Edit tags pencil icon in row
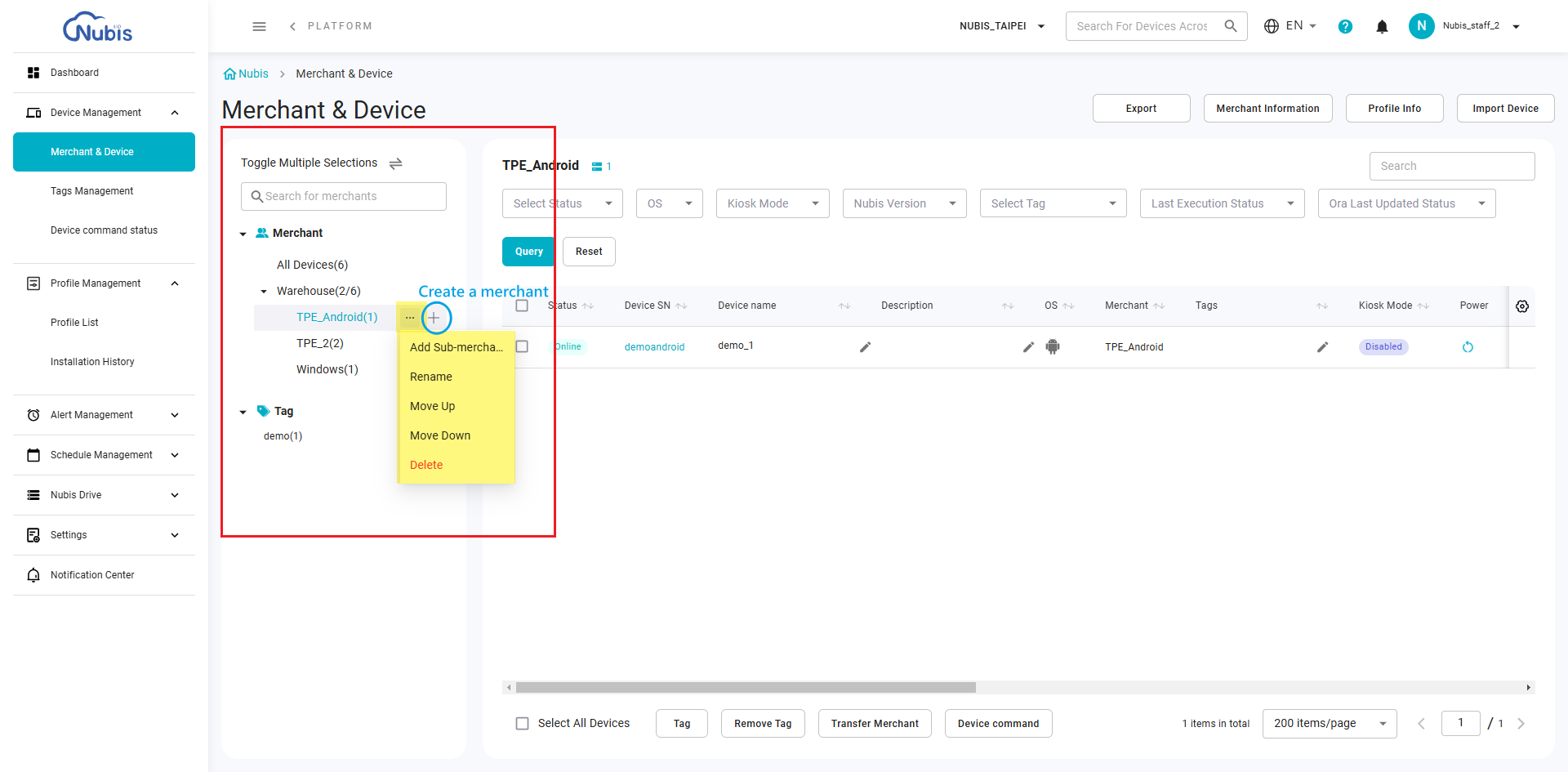1568x772 pixels. coord(1323,347)
